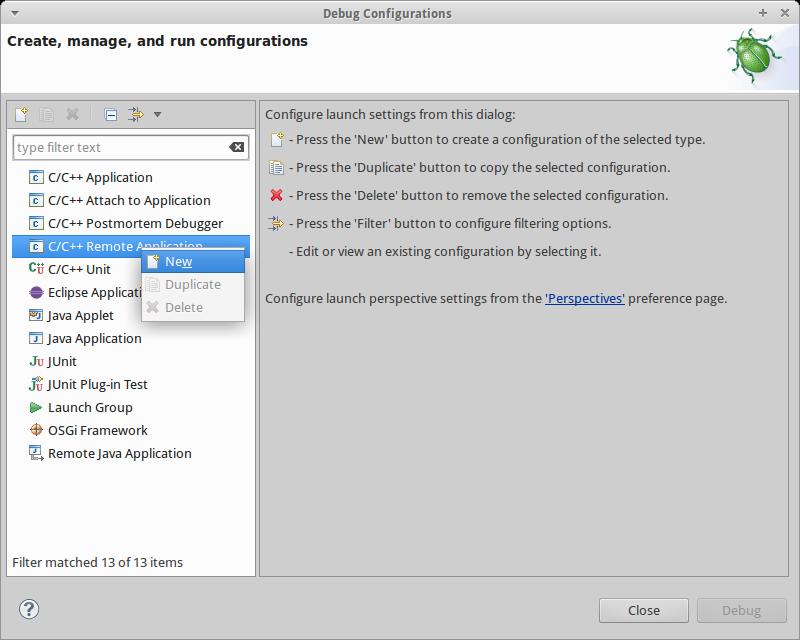Click 'Filter matched 13 of 13 items' text
The width and height of the screenshot is (800, 640).
[97, 562]
